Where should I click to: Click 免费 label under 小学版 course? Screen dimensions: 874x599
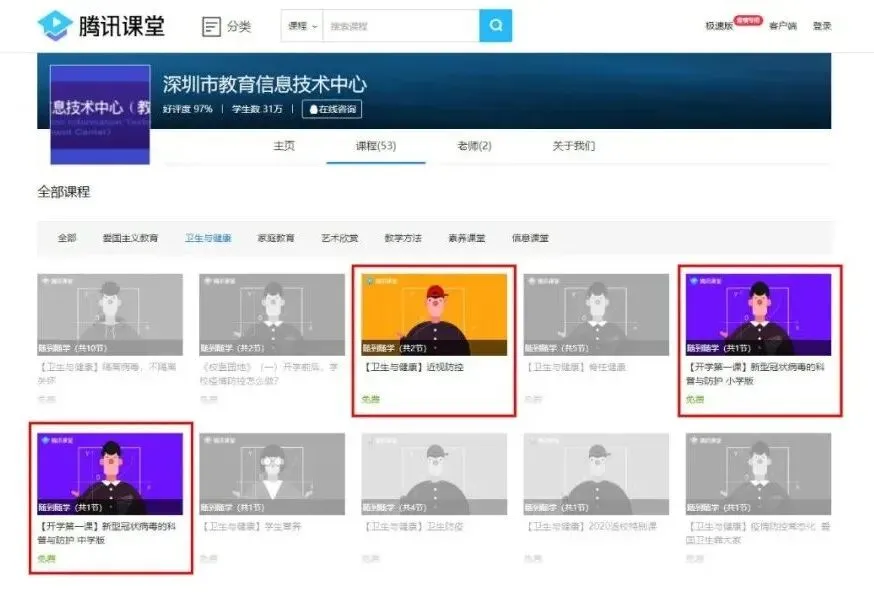tap(695, 400)
